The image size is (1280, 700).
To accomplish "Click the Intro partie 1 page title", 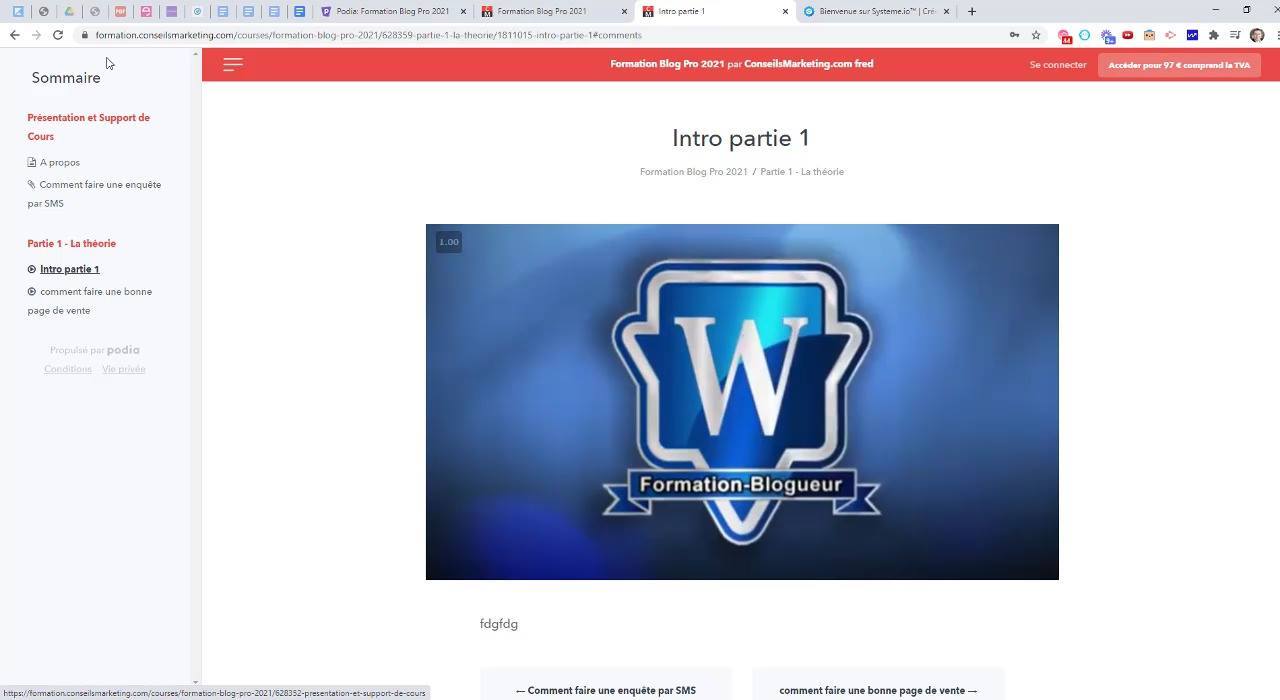I will coord(741,138).
